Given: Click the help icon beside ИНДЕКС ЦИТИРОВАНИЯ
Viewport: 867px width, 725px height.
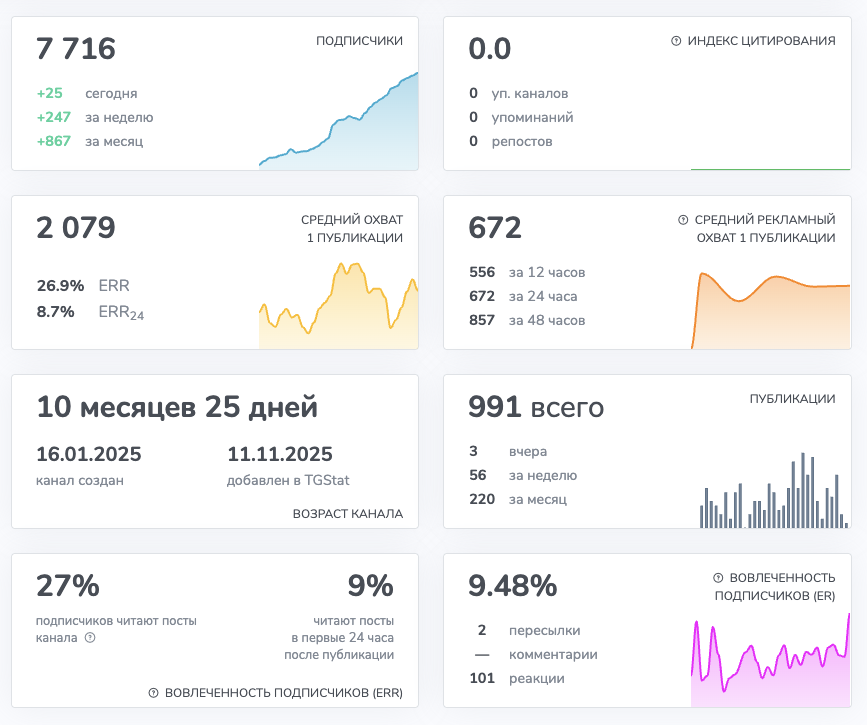Looking at the screenshot, I should coord(676,41).
